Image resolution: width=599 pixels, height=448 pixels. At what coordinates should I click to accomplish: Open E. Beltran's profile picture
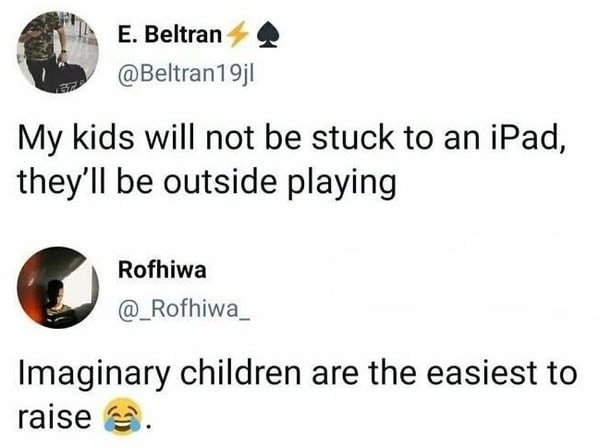click(58, 52)
